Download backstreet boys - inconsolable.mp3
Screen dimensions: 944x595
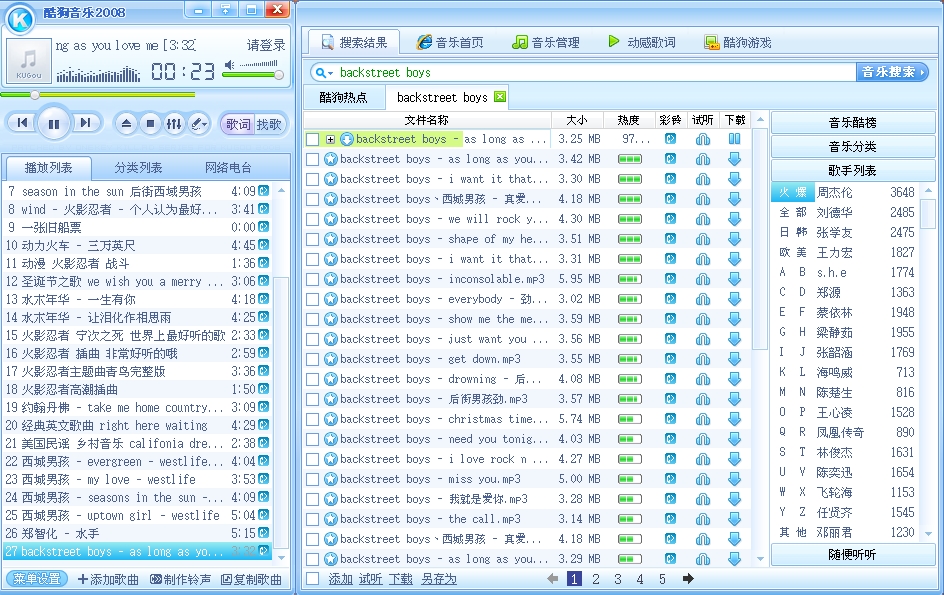pos(734,279)
